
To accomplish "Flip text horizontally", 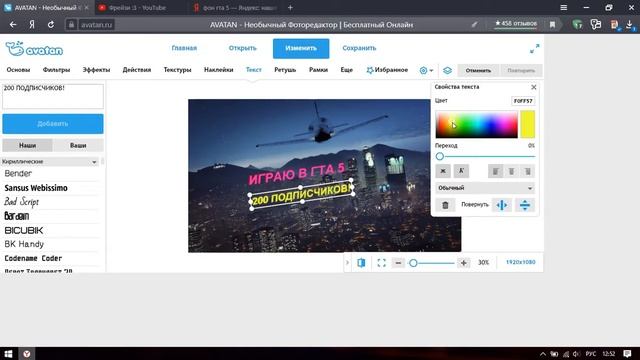I will point(502,205).
